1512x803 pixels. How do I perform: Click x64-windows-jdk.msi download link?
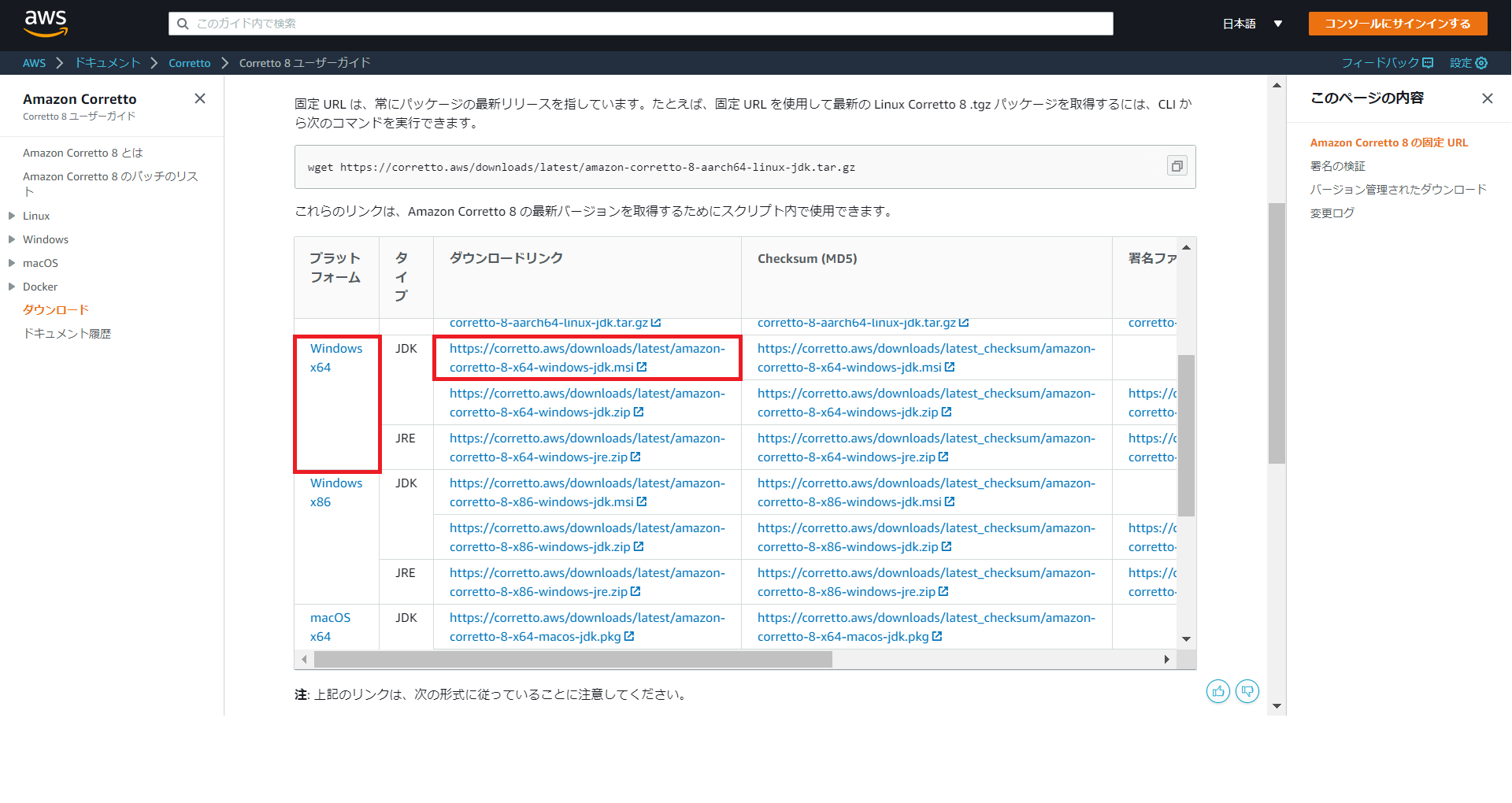[587, 357]
